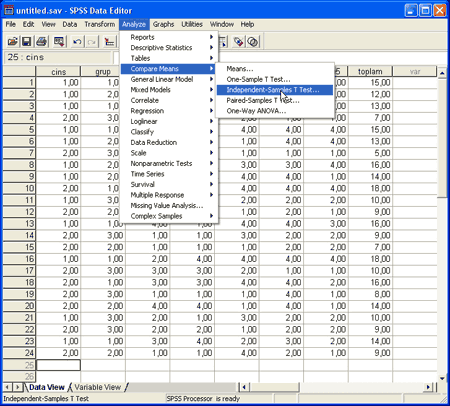Click vertical scrollbar down arrow

click(442, 378)
